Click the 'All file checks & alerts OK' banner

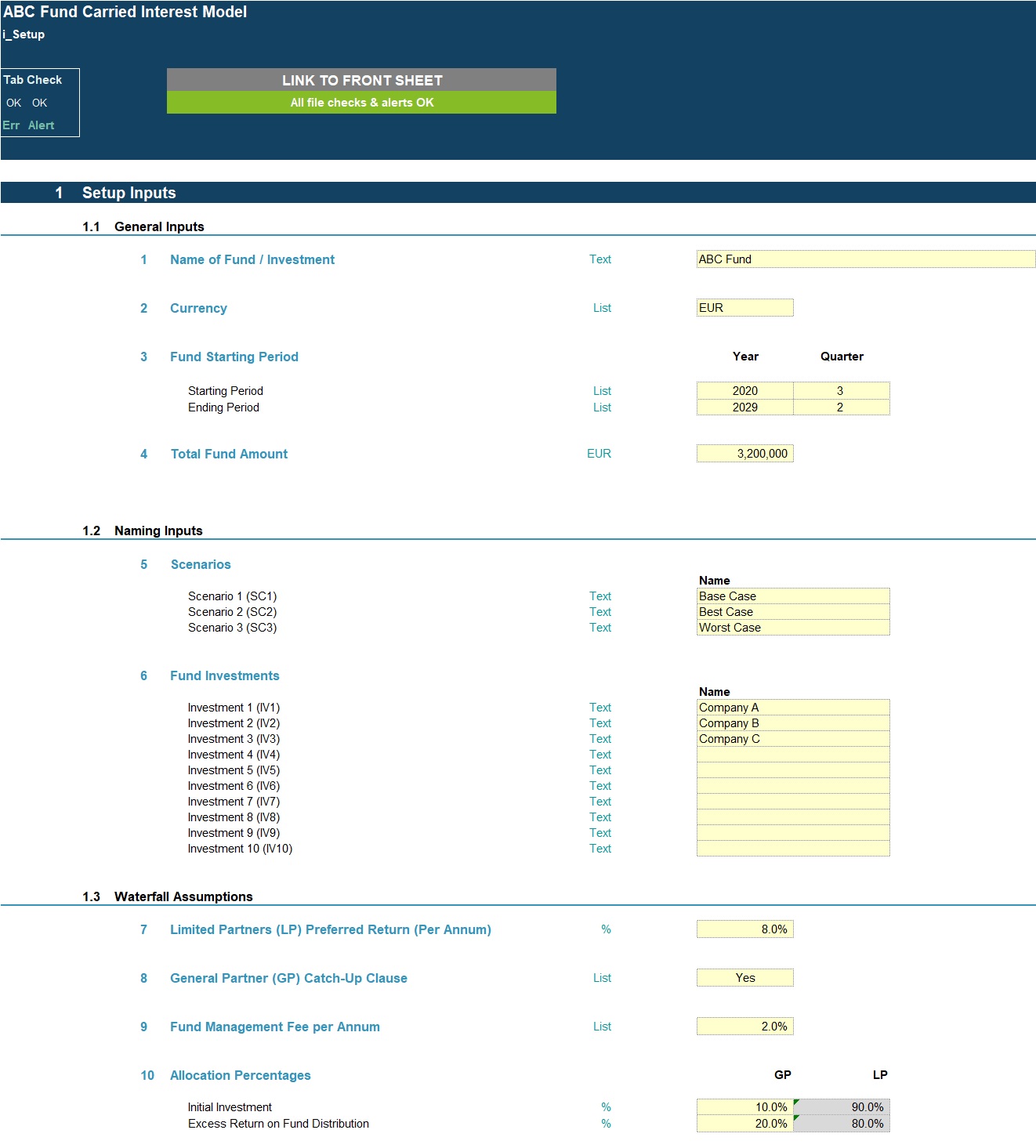tap(361, 103)
